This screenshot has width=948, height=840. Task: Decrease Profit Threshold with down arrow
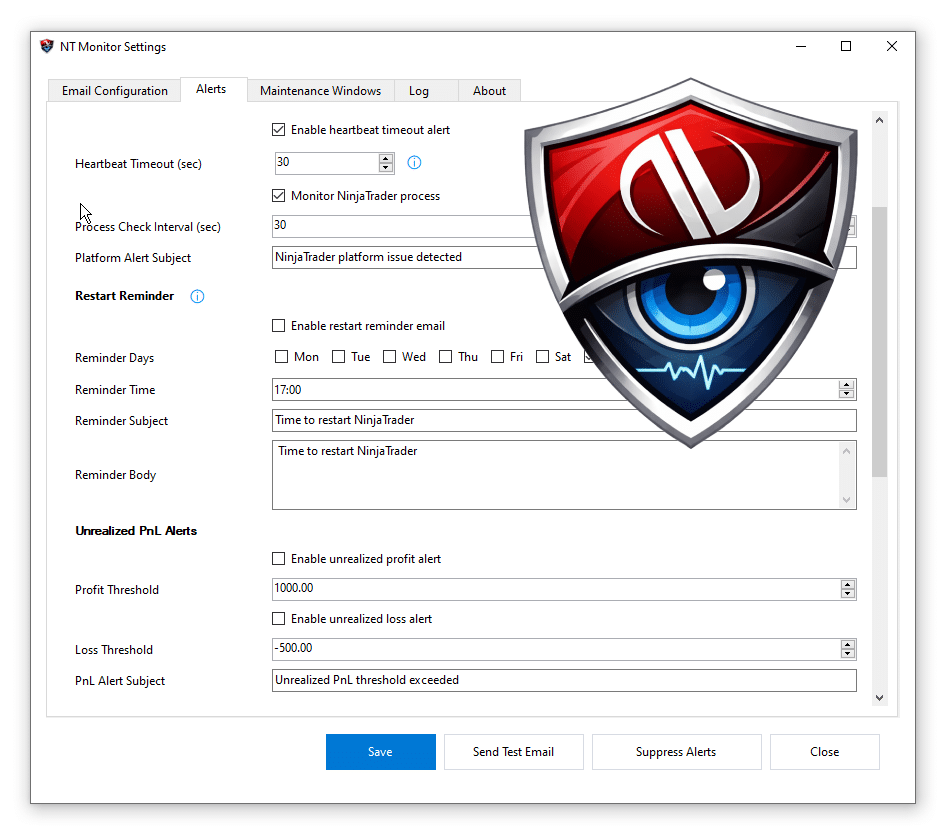[848, 593]
